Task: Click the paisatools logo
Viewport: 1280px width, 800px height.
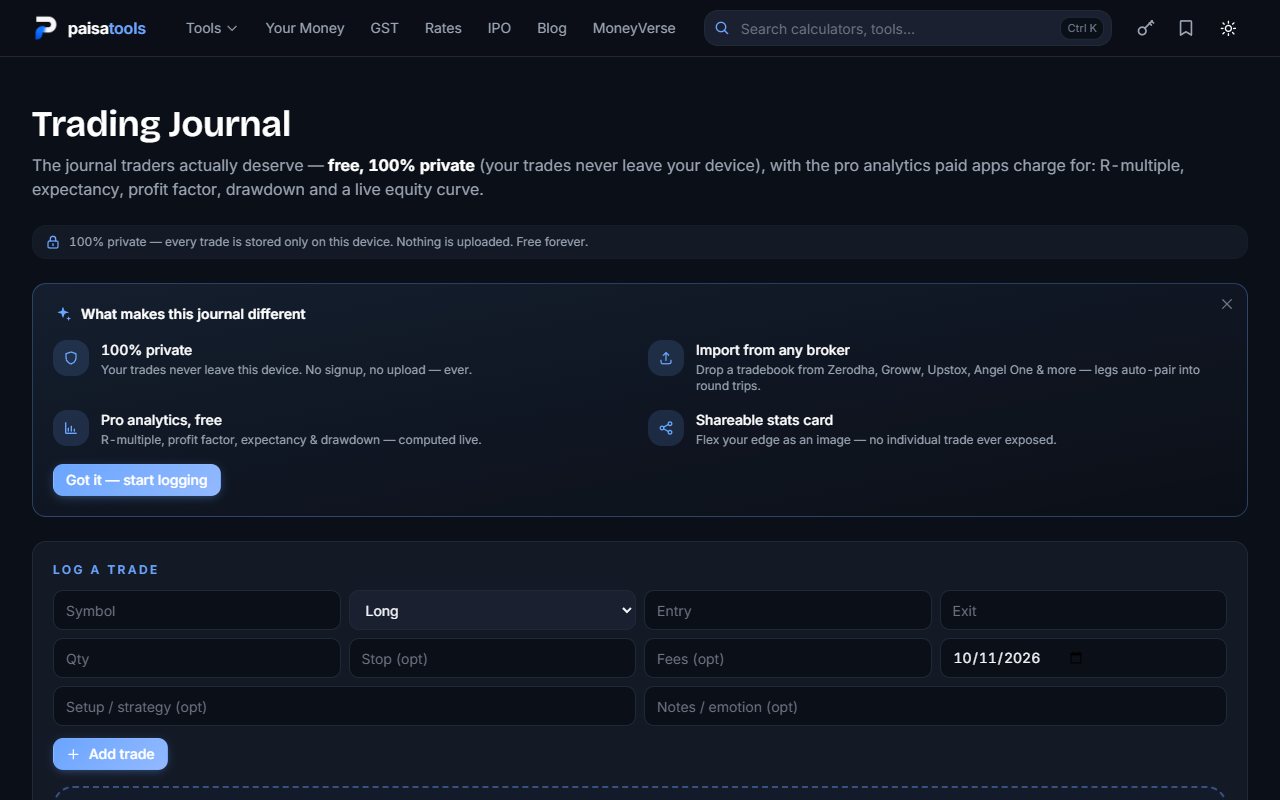Action: tap(90, 28)
